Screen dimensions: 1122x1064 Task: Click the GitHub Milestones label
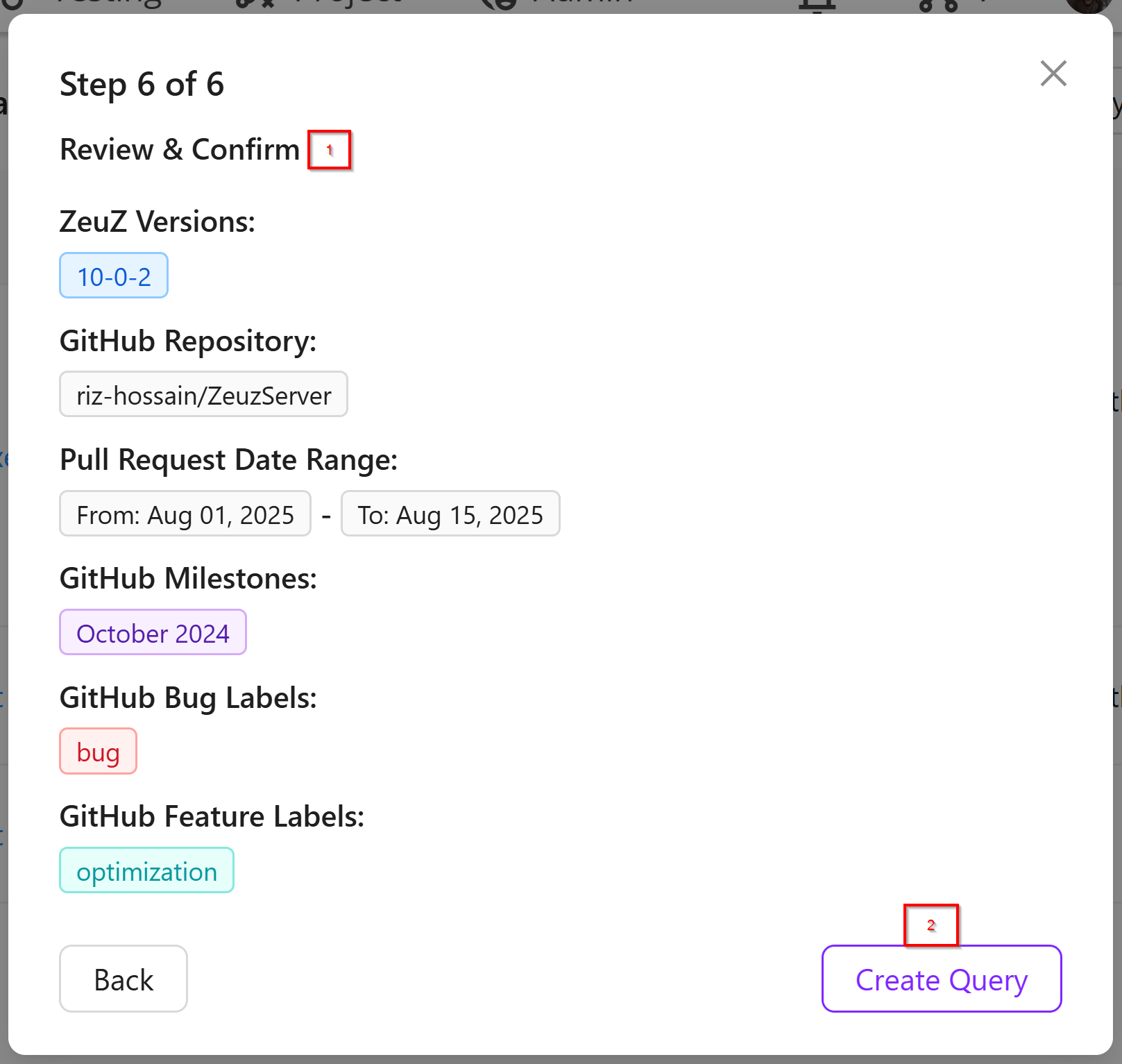(188, 578)
